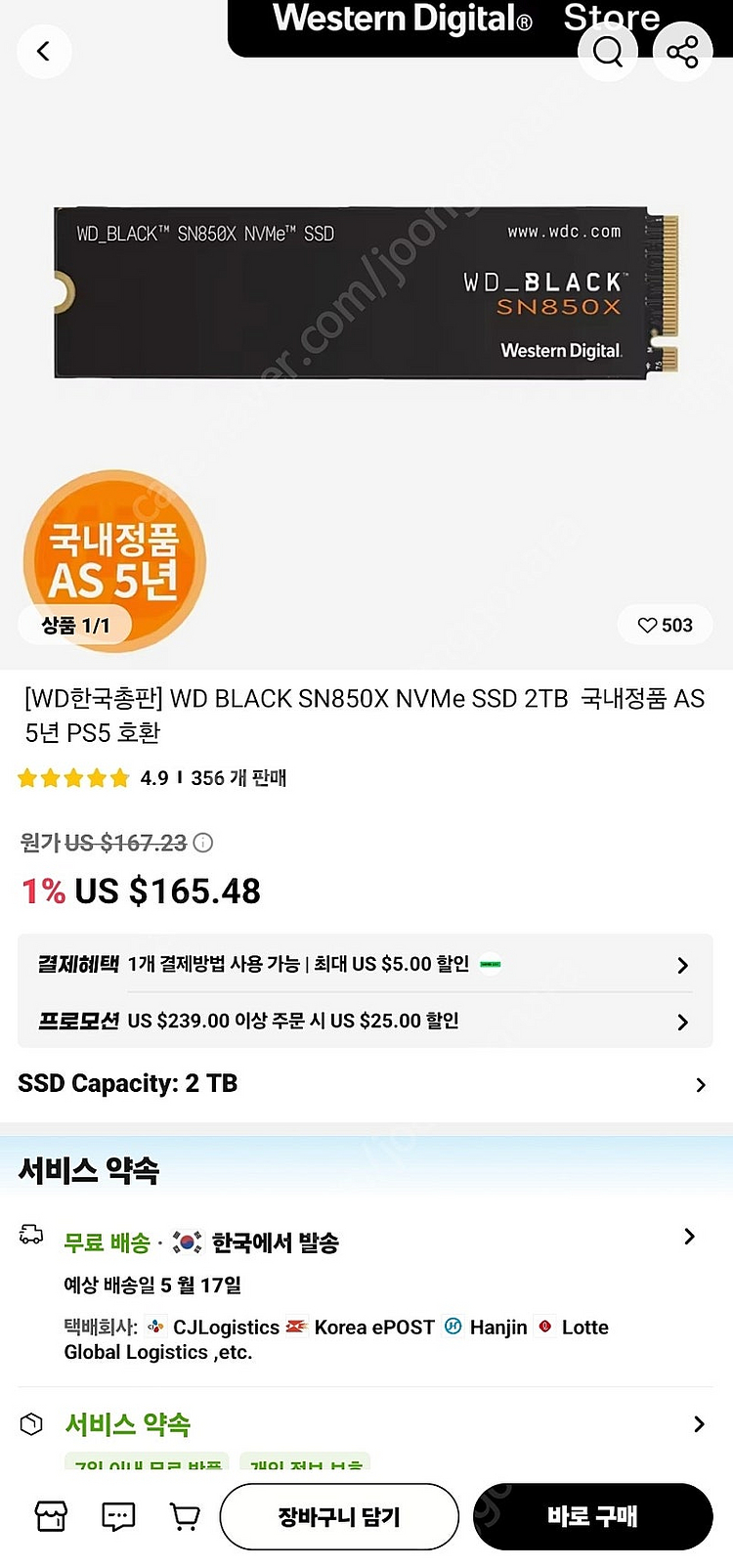Open the chat message icon
Image resolution: width=733 pixels, height=1568 pixels.
tap(118, 1516)
